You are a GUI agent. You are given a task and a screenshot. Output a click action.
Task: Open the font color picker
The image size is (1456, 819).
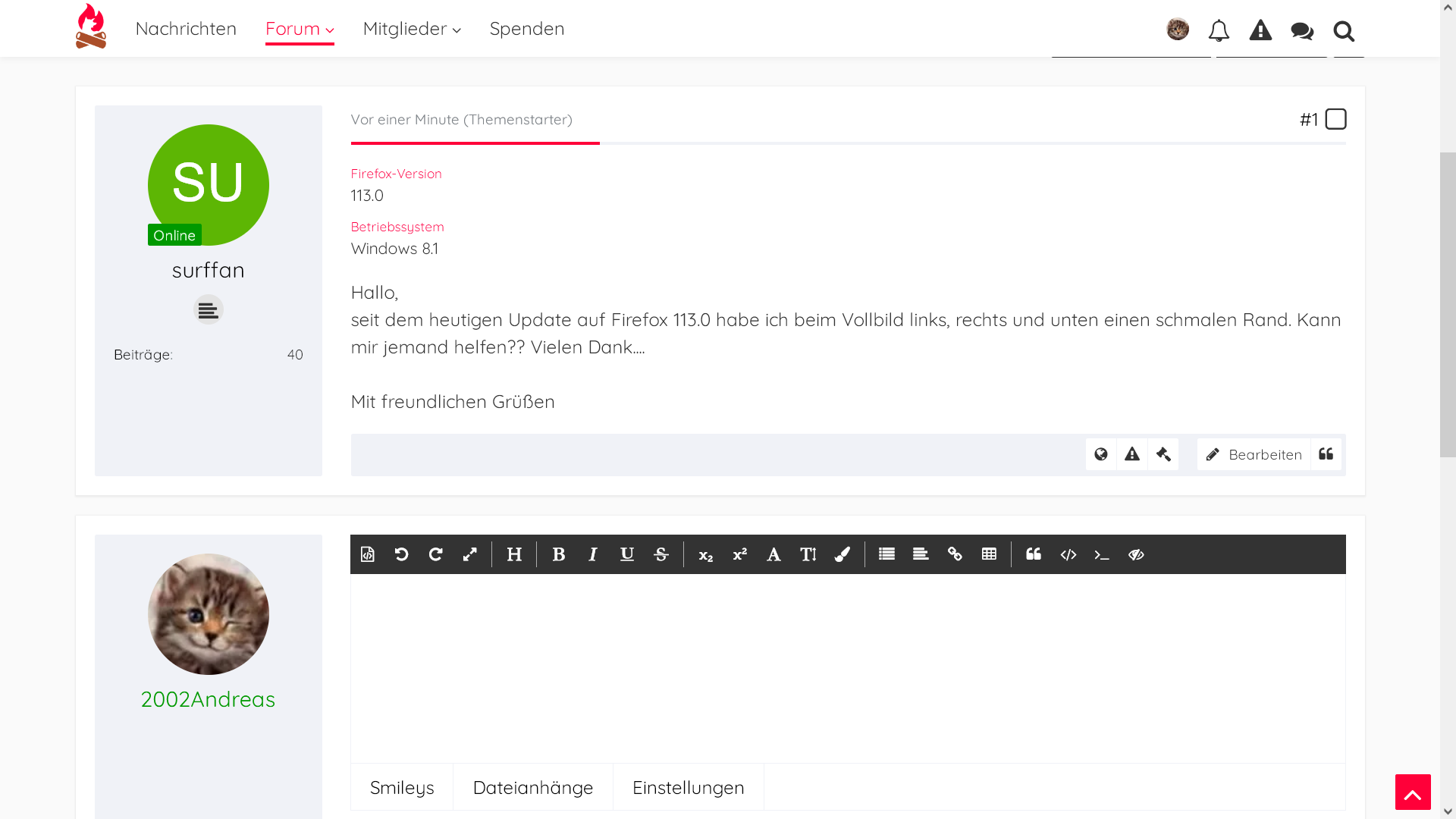pos(842,554)
